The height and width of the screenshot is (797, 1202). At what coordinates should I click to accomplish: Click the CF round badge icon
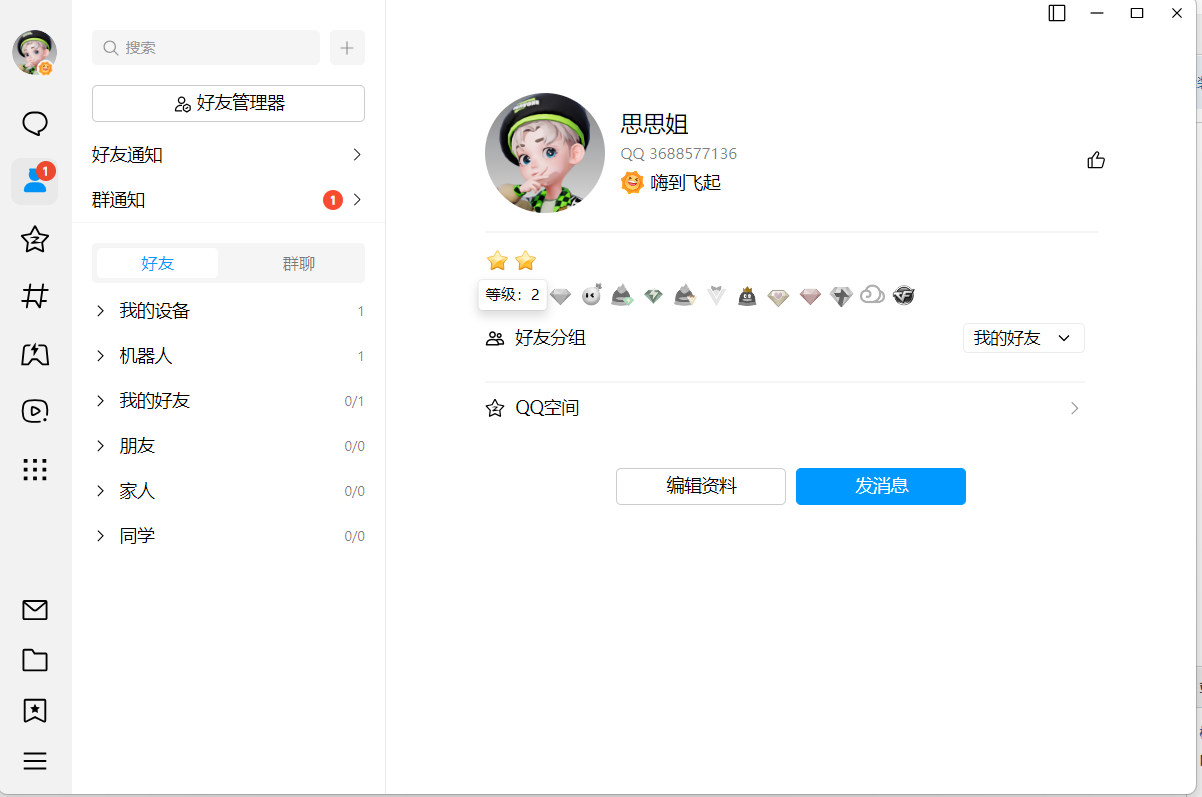coord(904,295)
